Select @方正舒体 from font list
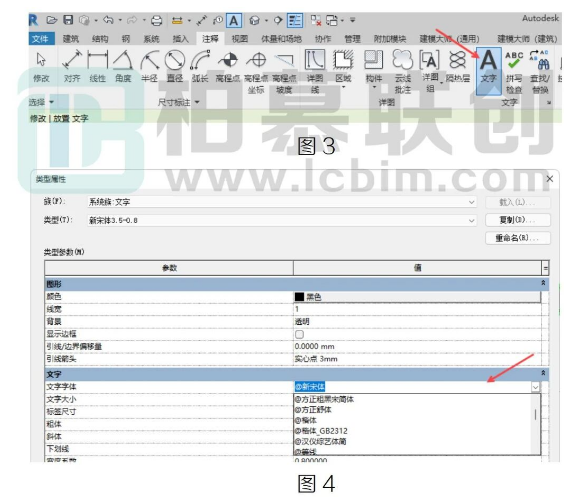The image size is (564, 497). click(x=313, y=410)
